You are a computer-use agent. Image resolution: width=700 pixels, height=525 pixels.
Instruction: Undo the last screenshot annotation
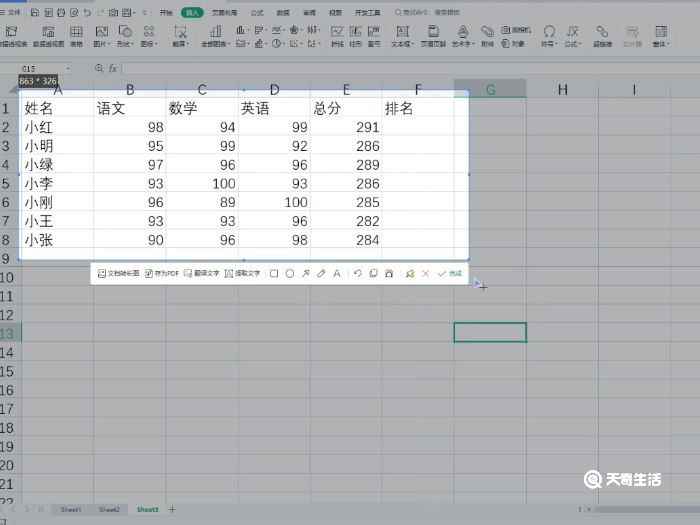357,273
